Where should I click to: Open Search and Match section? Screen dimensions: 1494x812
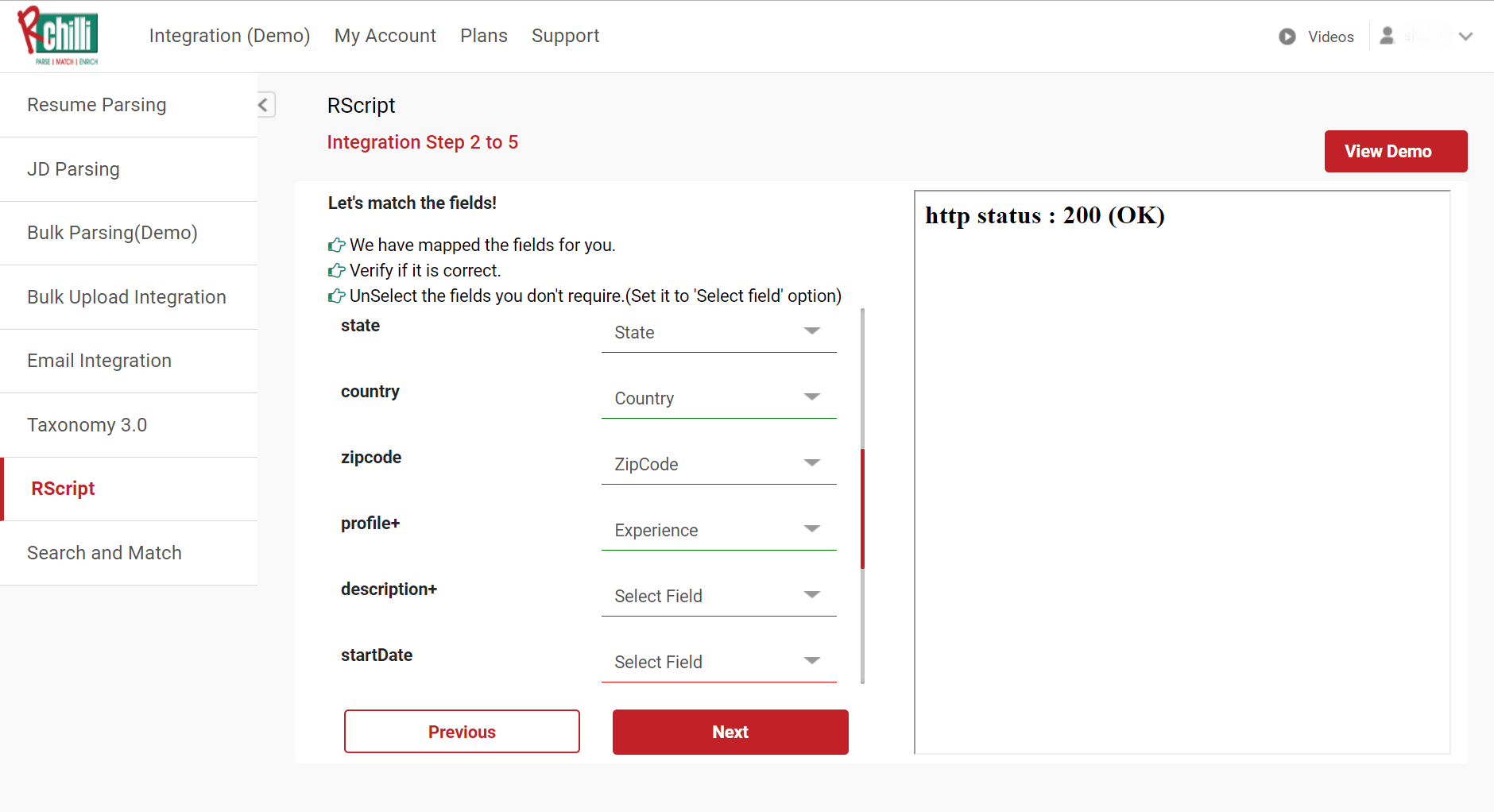[x=129, y=553]
